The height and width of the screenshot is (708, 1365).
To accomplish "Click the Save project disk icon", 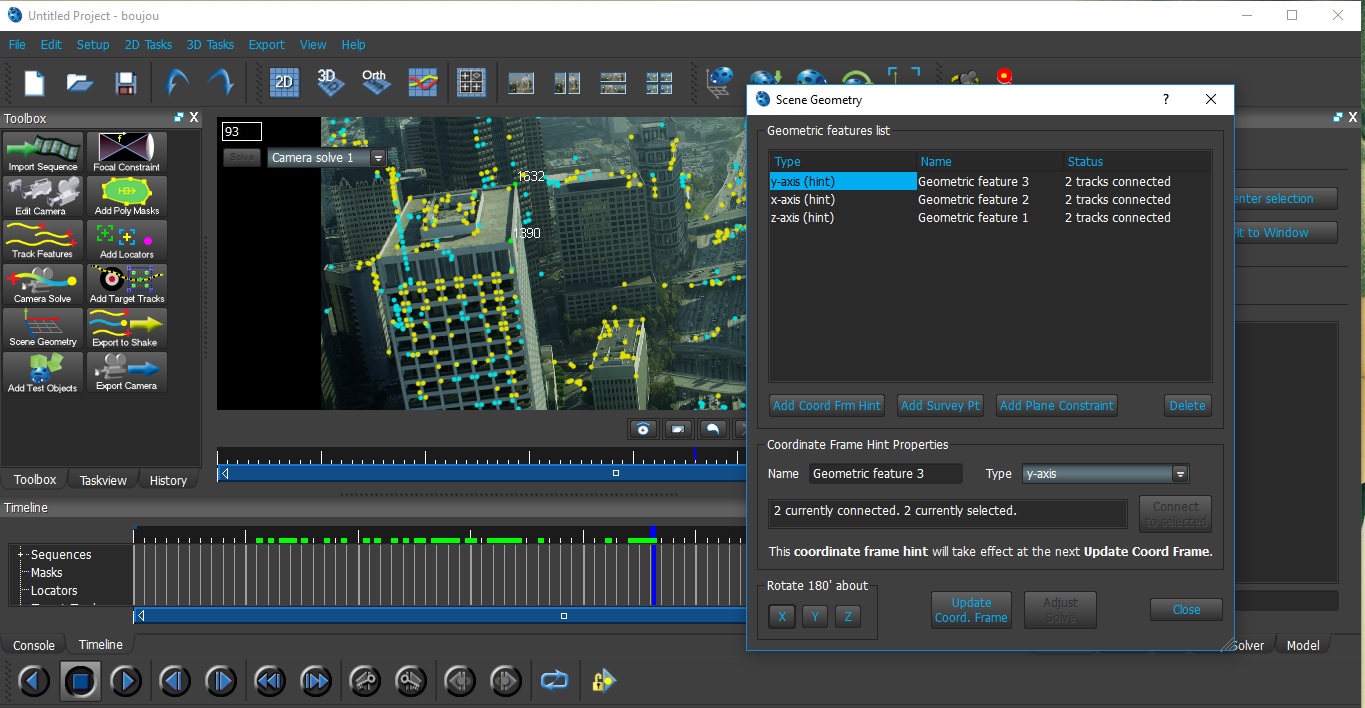I will pos(125,83).
